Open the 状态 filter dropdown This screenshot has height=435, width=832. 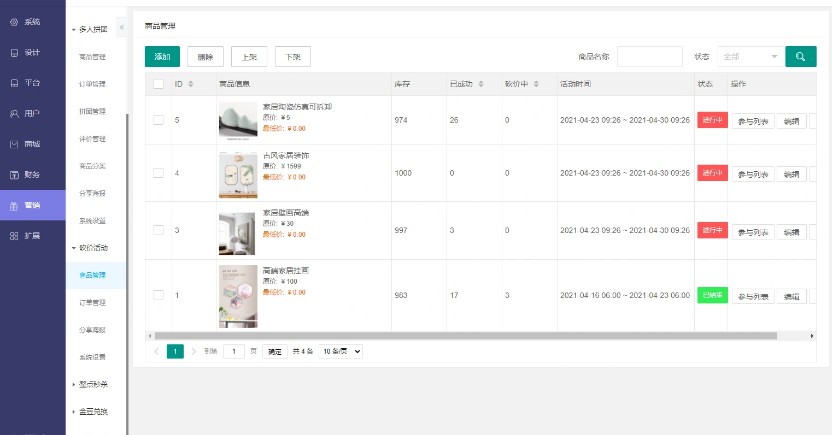coord(748,57)
